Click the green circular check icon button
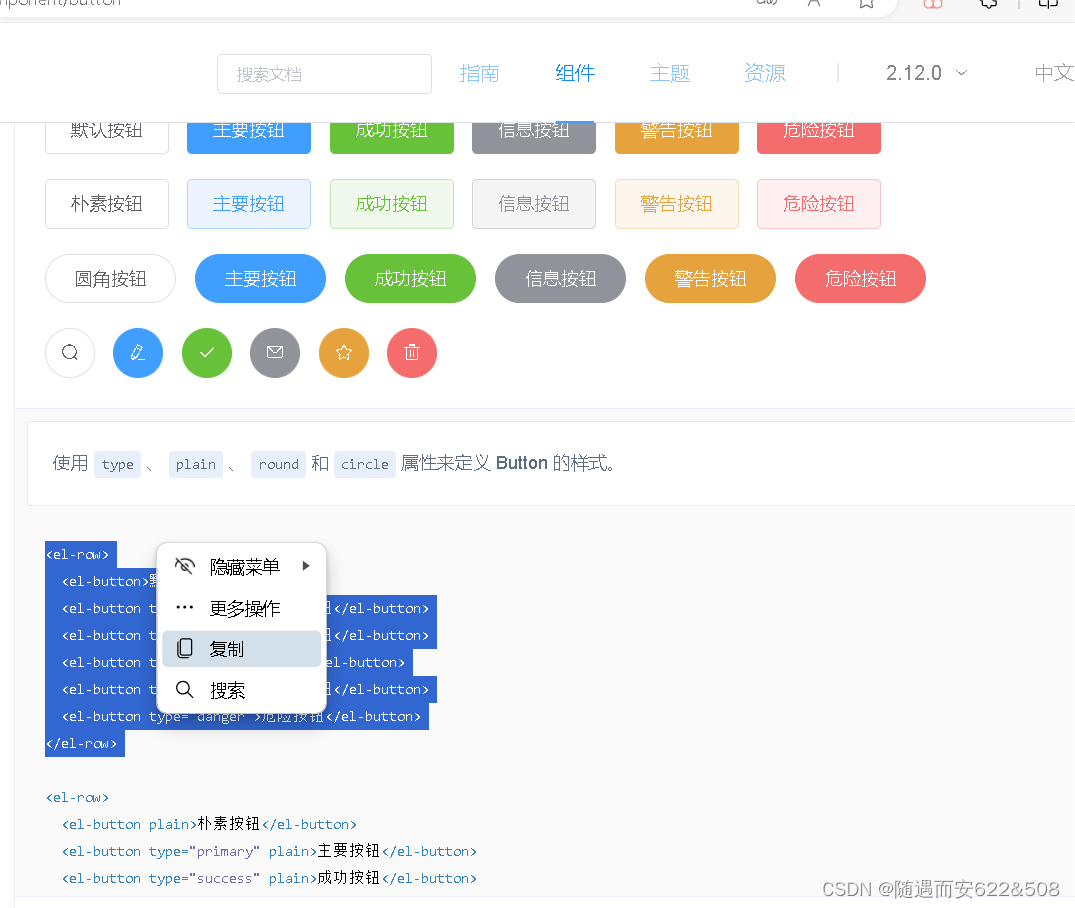Image resolution: width=1075 pixels, height=908 pixels. 206,352
